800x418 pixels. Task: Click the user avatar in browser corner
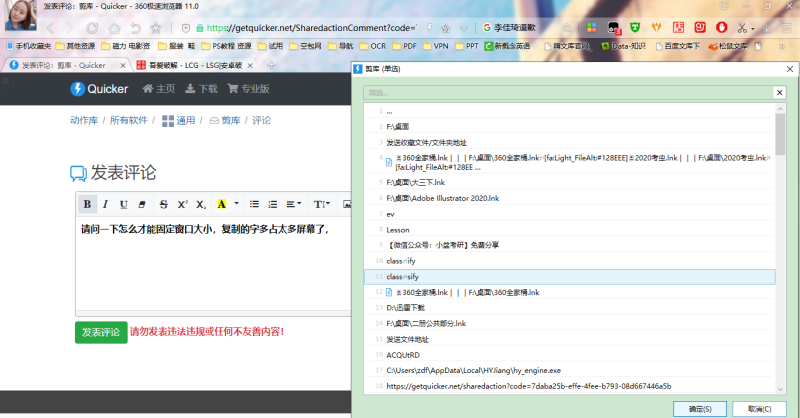tap(20, 15)
